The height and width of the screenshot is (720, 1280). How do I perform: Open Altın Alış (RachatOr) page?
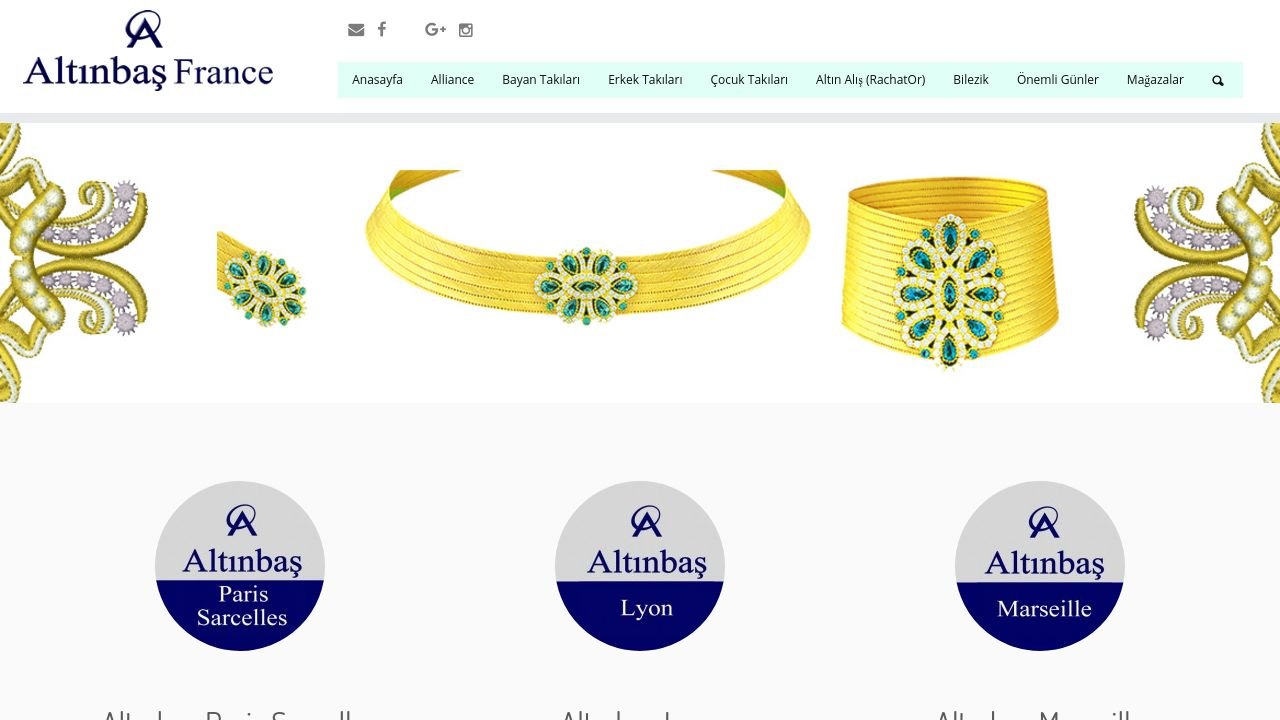870,80
